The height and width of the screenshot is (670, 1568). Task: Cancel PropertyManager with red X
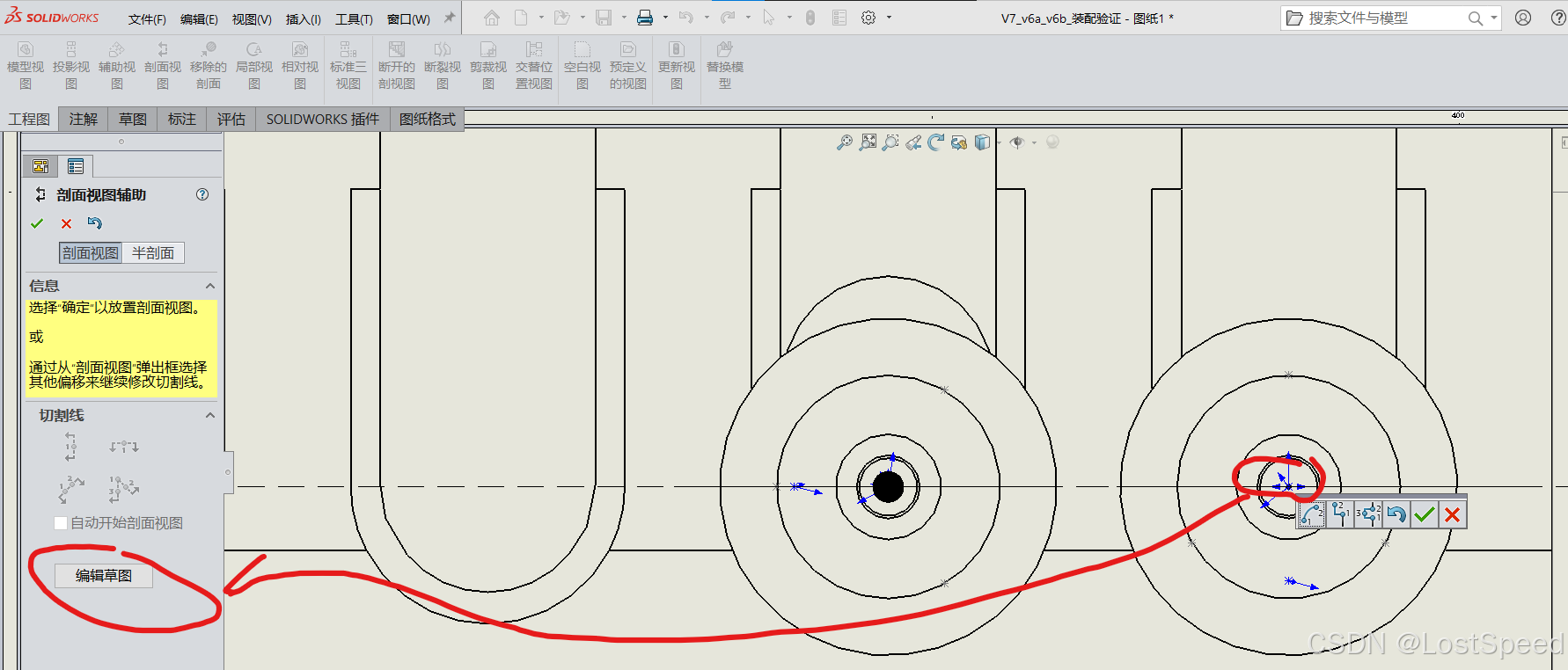coord(66,223)
